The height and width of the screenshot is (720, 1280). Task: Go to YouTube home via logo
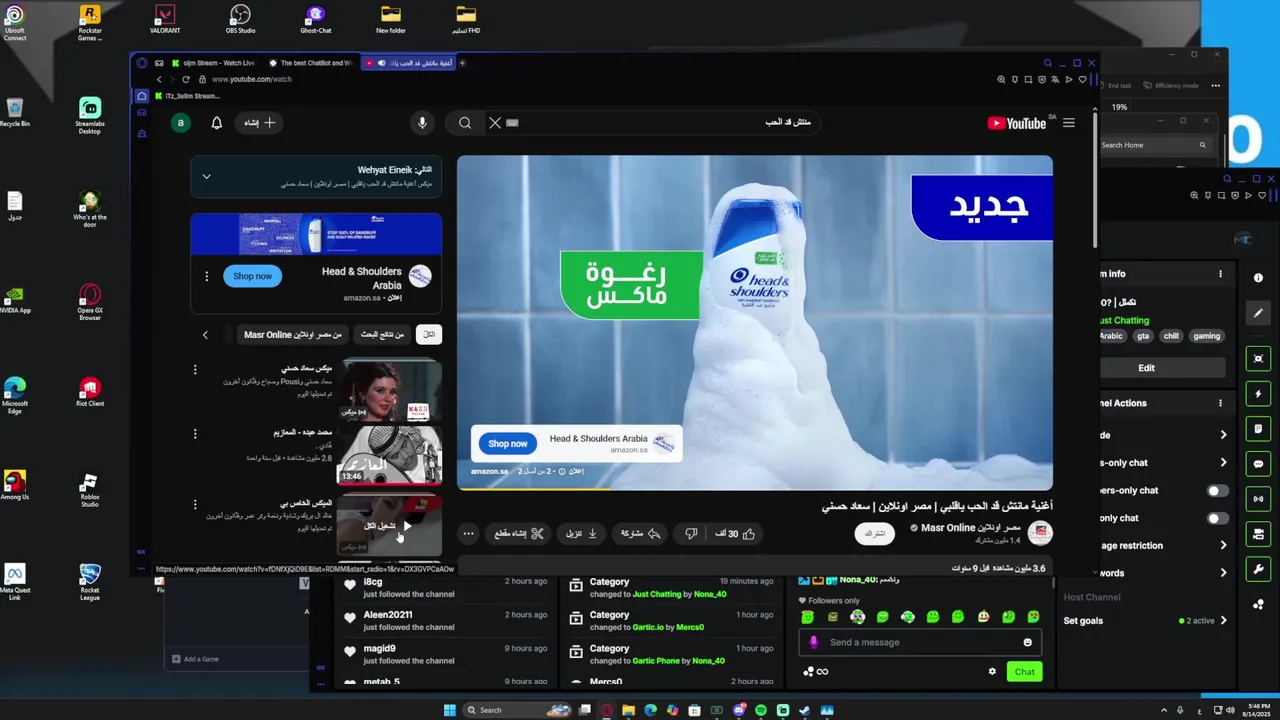(1017, 123)
